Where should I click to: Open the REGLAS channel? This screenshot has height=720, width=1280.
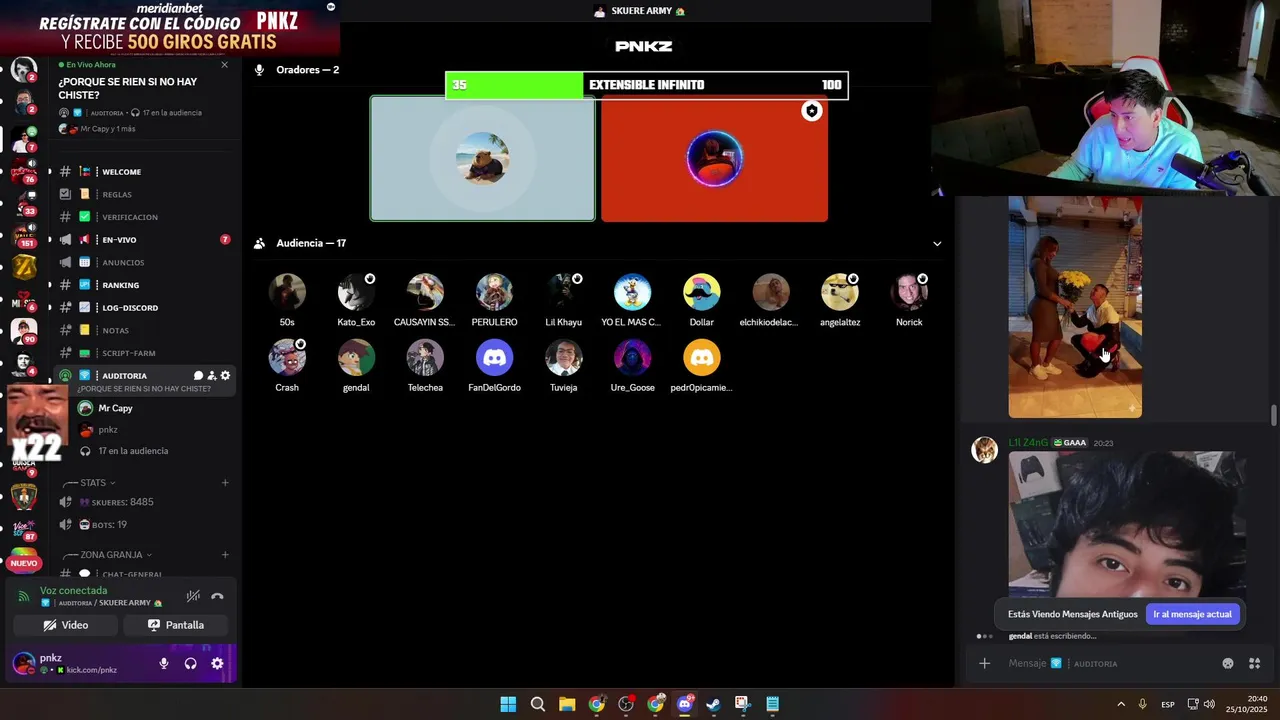(x=144, y=194)
